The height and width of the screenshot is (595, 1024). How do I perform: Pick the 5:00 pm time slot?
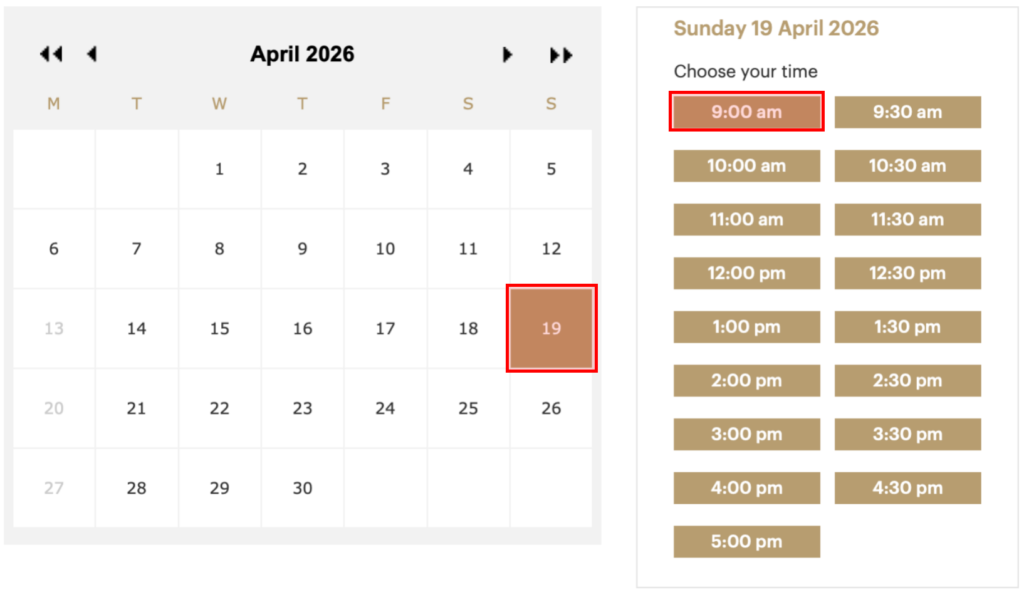[x=746, y=542]
